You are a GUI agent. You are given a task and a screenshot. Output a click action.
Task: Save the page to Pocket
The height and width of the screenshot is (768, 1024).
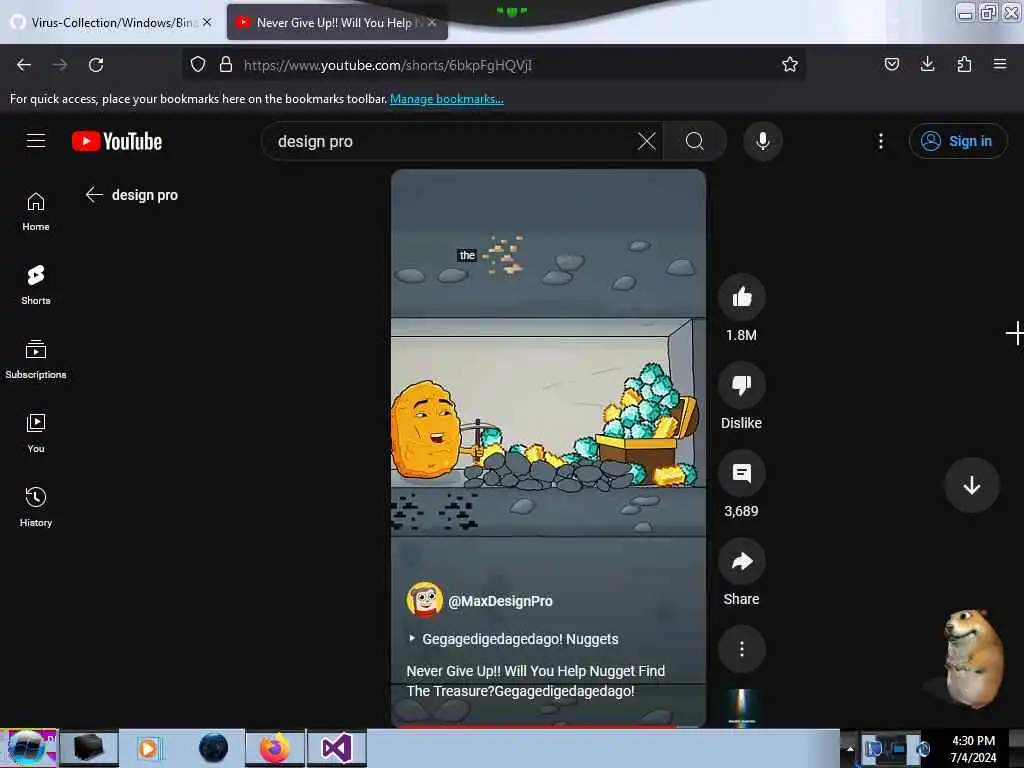[x=891, y=64]
